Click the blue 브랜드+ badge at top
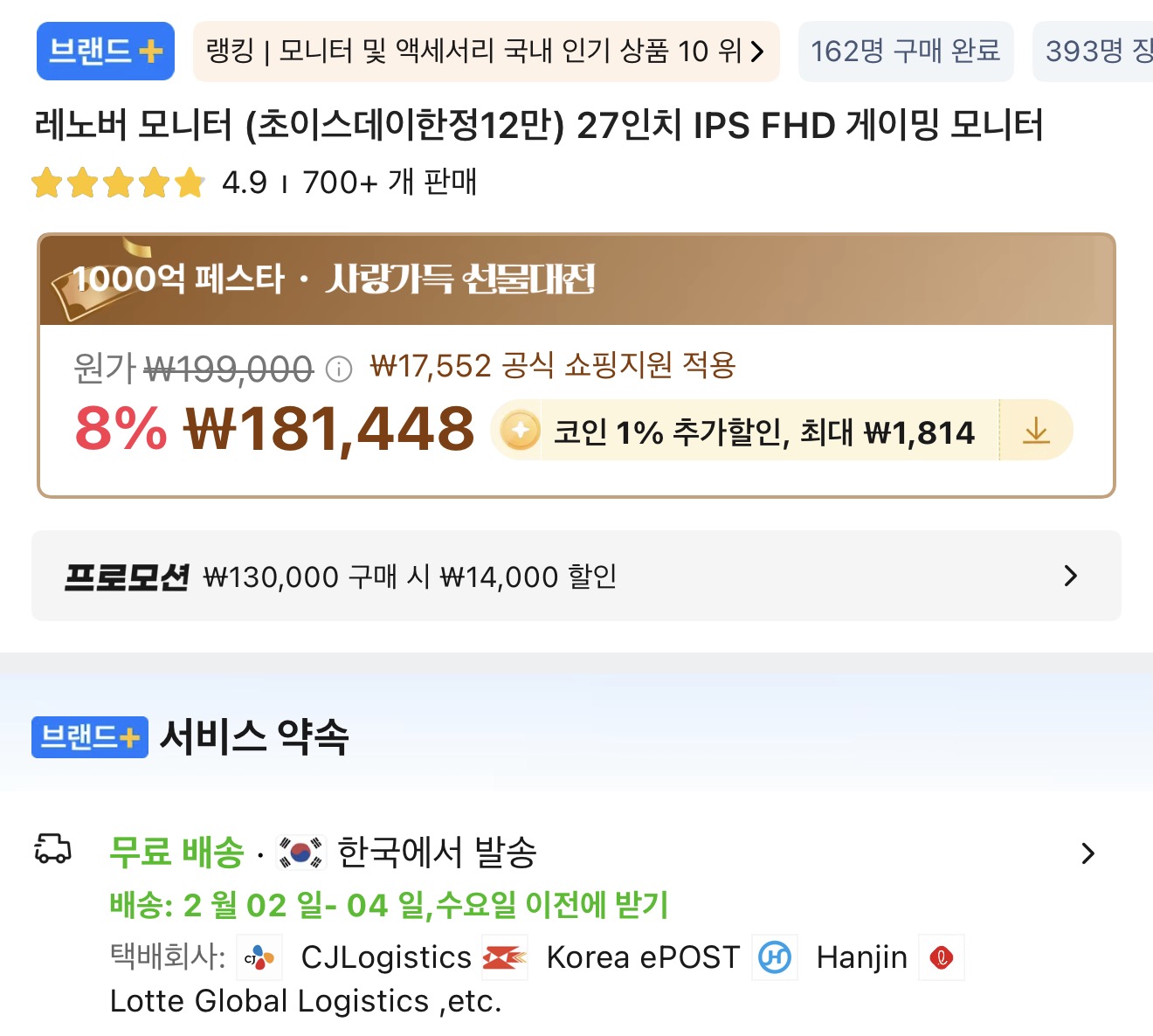The image size is (1153, 1036). (x=105, y=52)
